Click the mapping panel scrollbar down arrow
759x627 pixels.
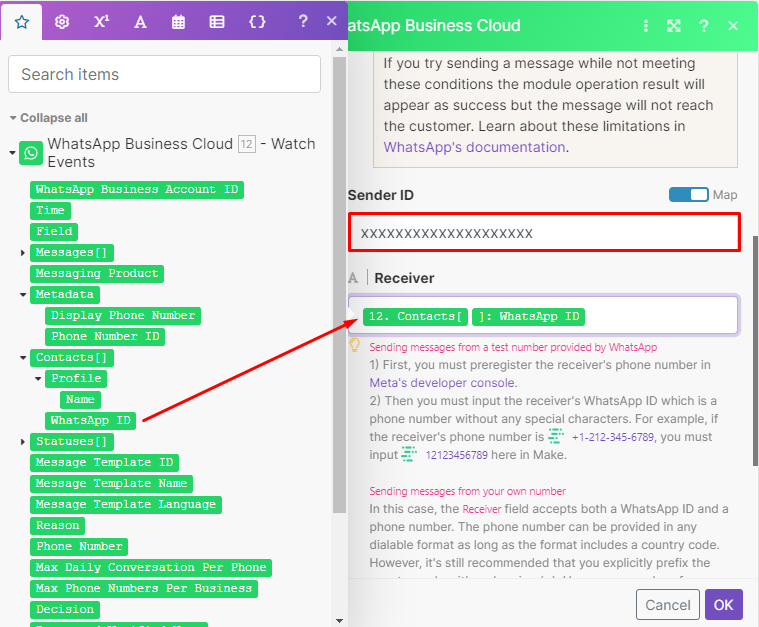tap(339, 620)
